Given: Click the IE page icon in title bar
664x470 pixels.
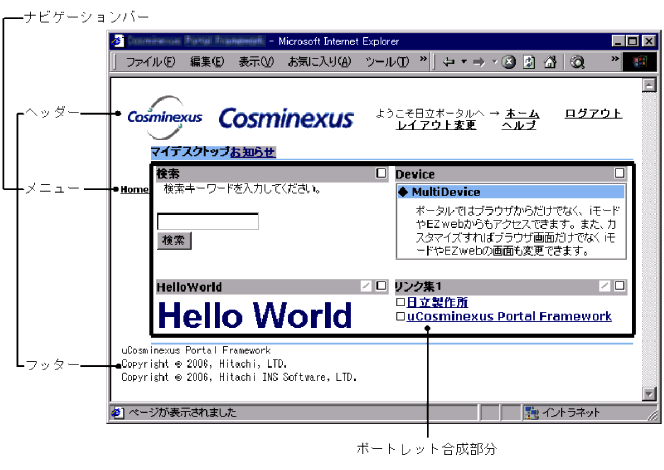Looking at the screenshot, I should click(118, 41).
